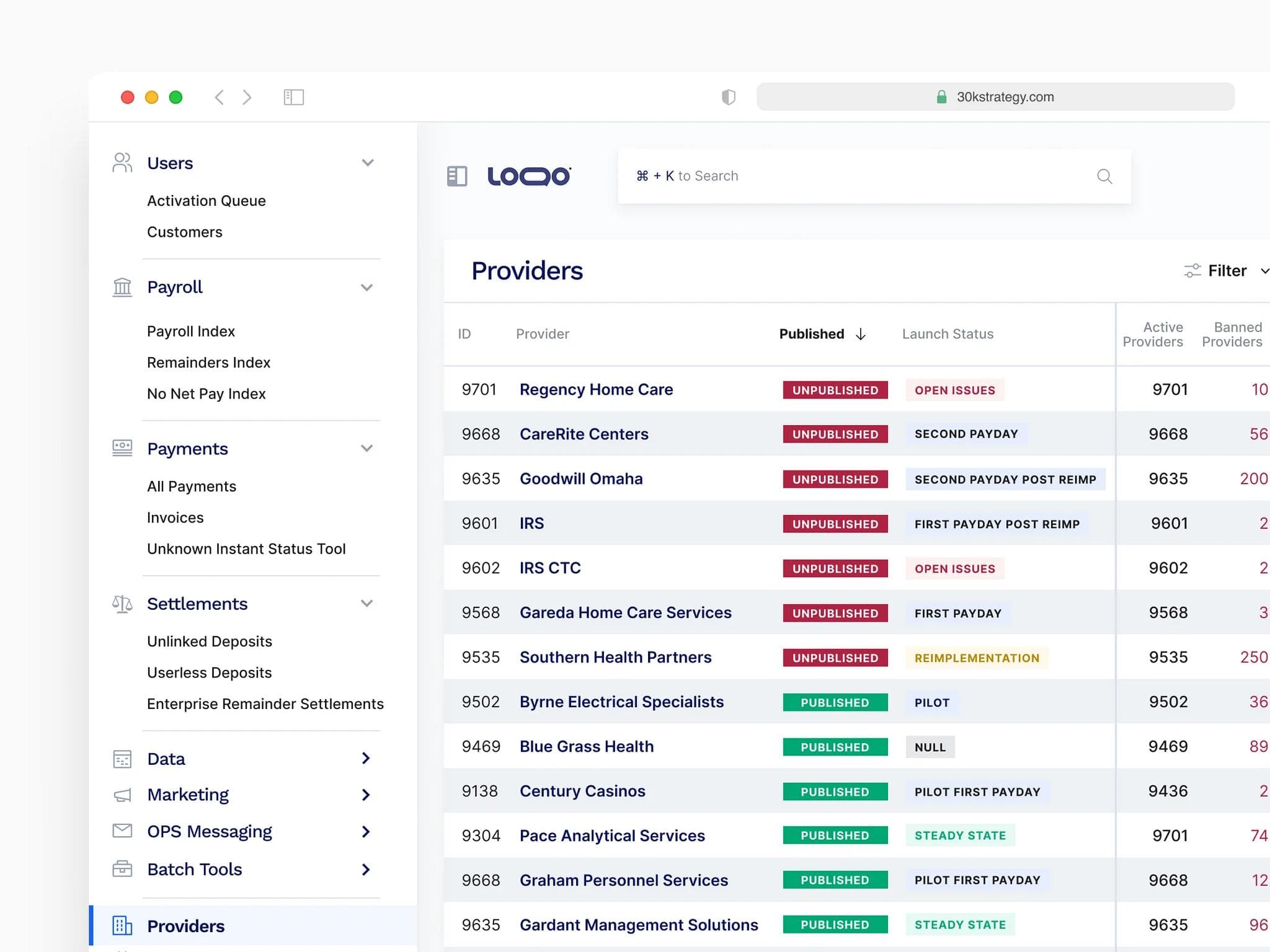
Task: Click the browser privacy shield icon
Action: pyautogui.click(x=728, y=97)
